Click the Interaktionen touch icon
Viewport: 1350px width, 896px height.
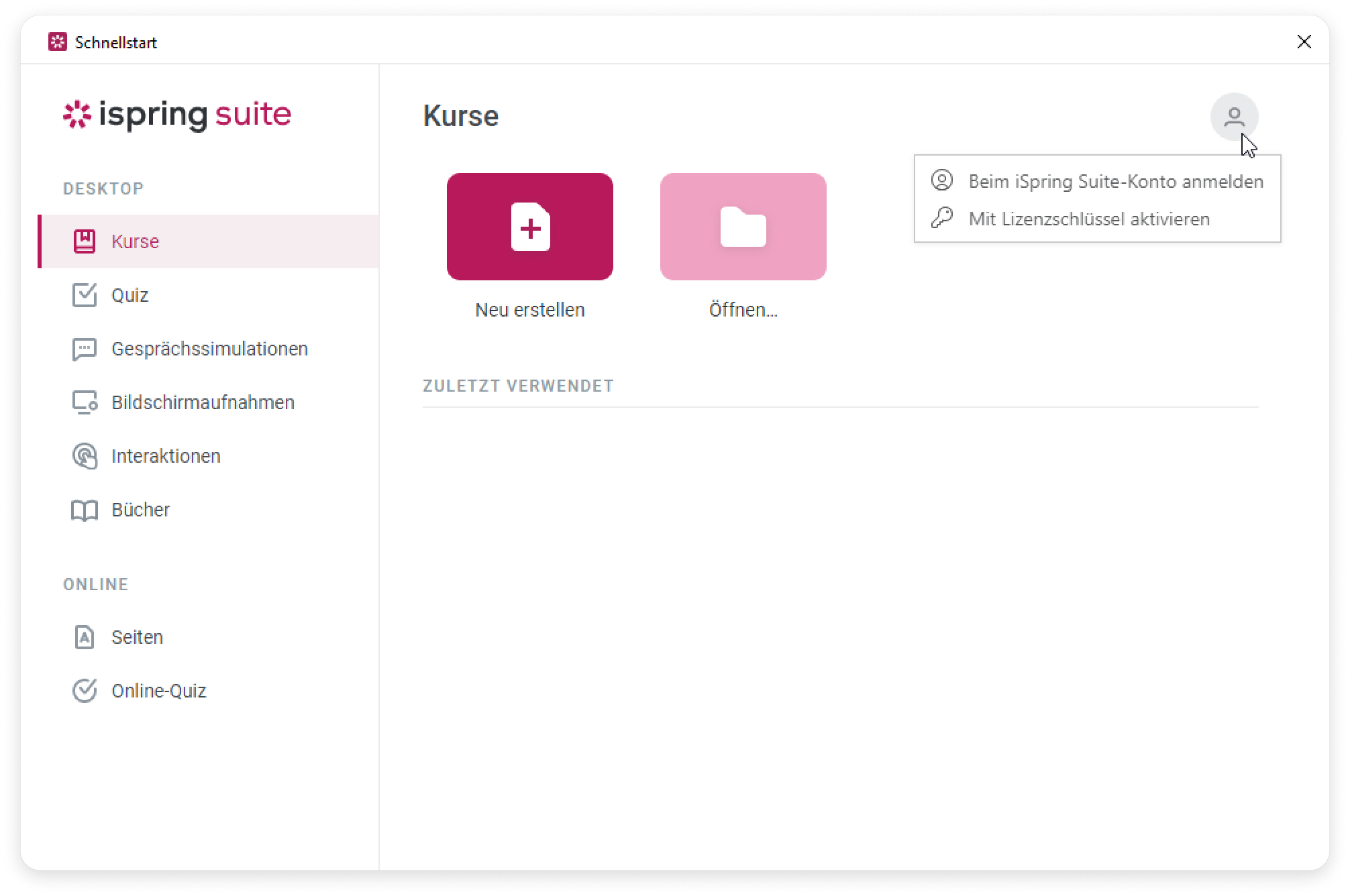85,456
